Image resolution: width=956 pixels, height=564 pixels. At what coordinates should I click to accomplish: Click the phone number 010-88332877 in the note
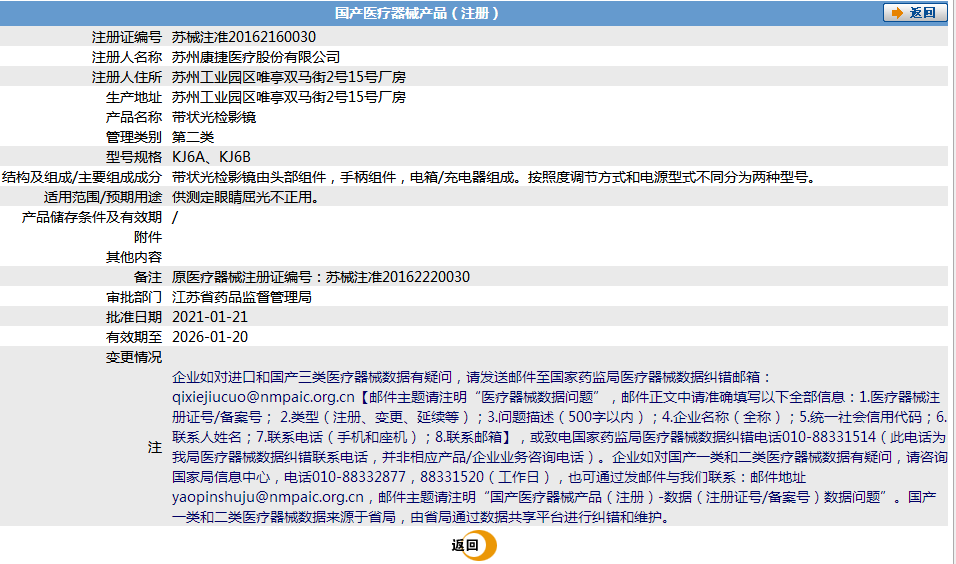pyautogui.click(x=358, y=477)
